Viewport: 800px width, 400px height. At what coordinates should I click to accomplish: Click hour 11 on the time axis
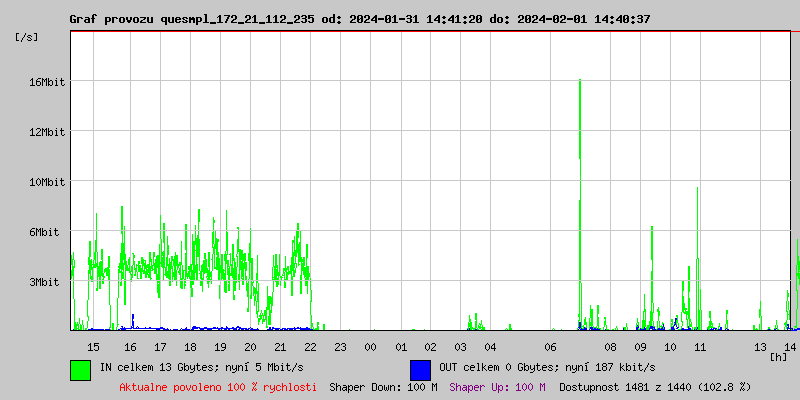coord(700,346)
